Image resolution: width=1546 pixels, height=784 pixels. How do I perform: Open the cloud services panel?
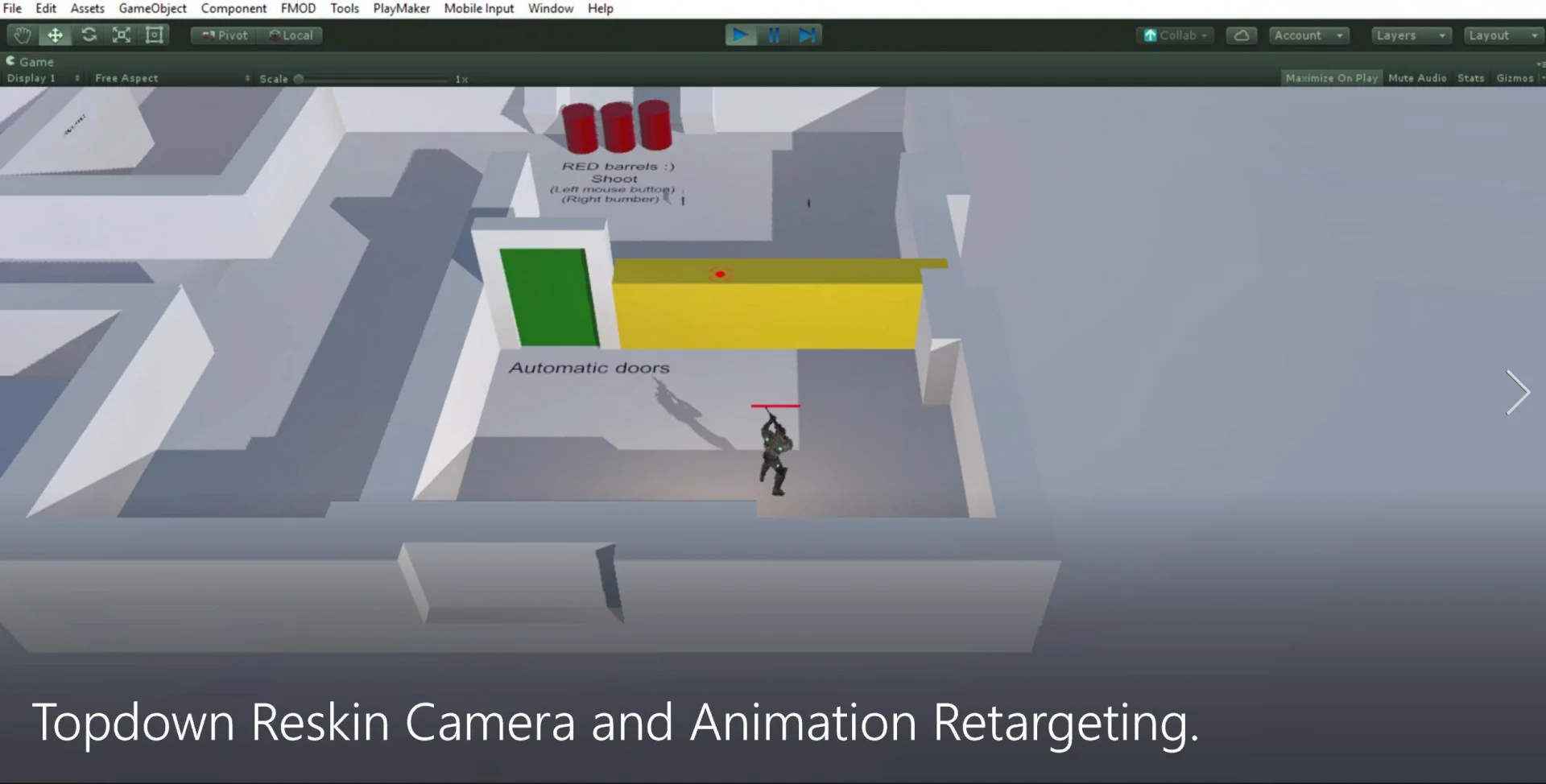[x=1242, y=35]
